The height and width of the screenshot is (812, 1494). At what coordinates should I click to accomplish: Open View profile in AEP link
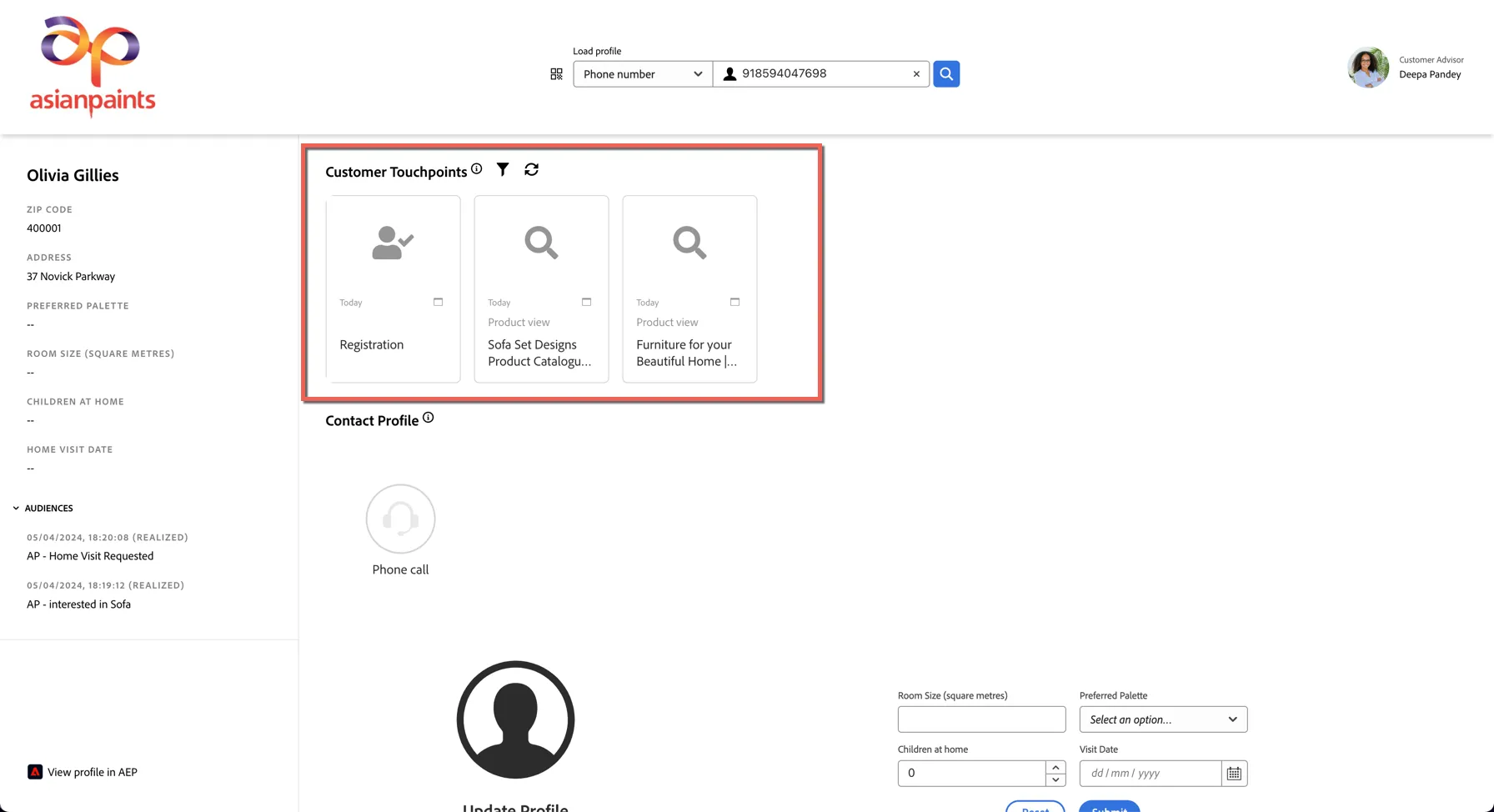click(93, 772)
